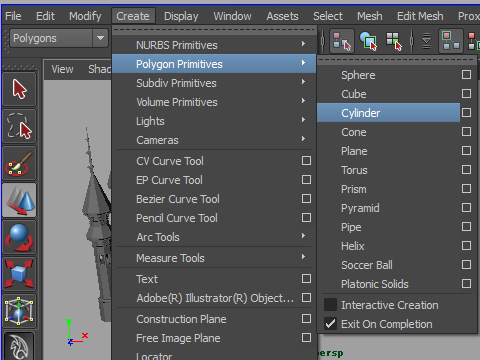Toggle Exit On Completion checkmark
This screenshot has height=360, width=480.
click(330, 324)
